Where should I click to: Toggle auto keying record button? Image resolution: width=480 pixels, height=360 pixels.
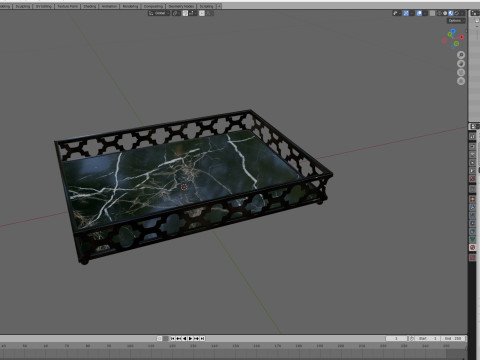(160, 338)
